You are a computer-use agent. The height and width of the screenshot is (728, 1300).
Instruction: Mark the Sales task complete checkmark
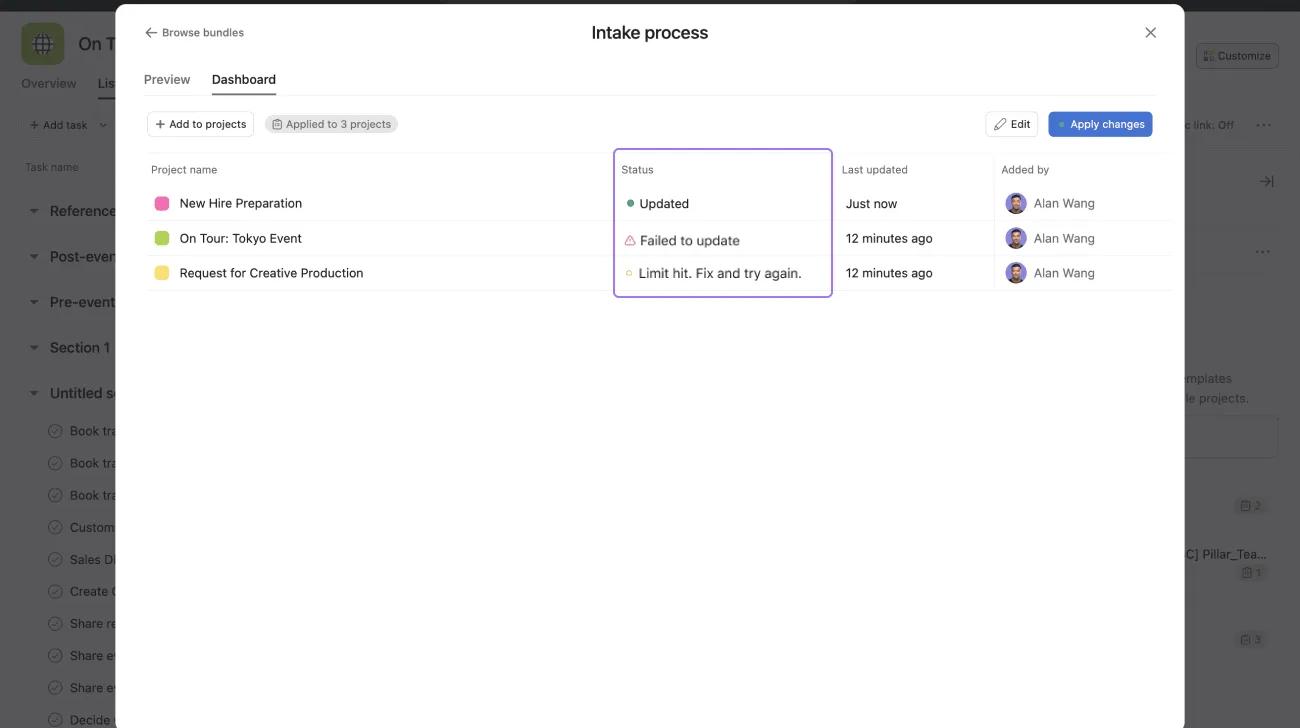tap(55, 560)
